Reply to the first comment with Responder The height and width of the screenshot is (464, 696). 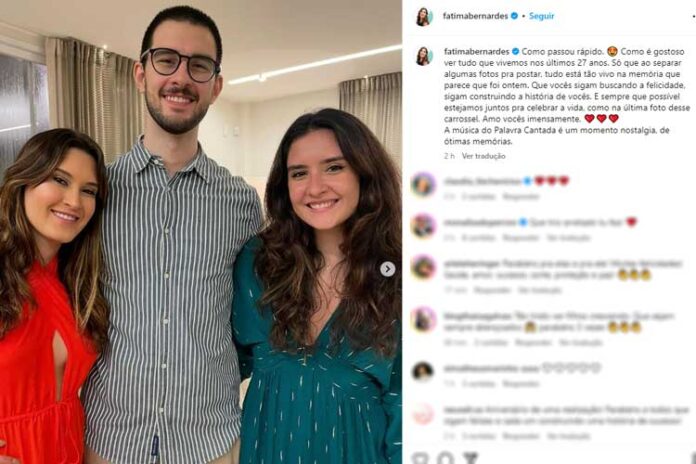pyautogui.click(x=521, y=196)
